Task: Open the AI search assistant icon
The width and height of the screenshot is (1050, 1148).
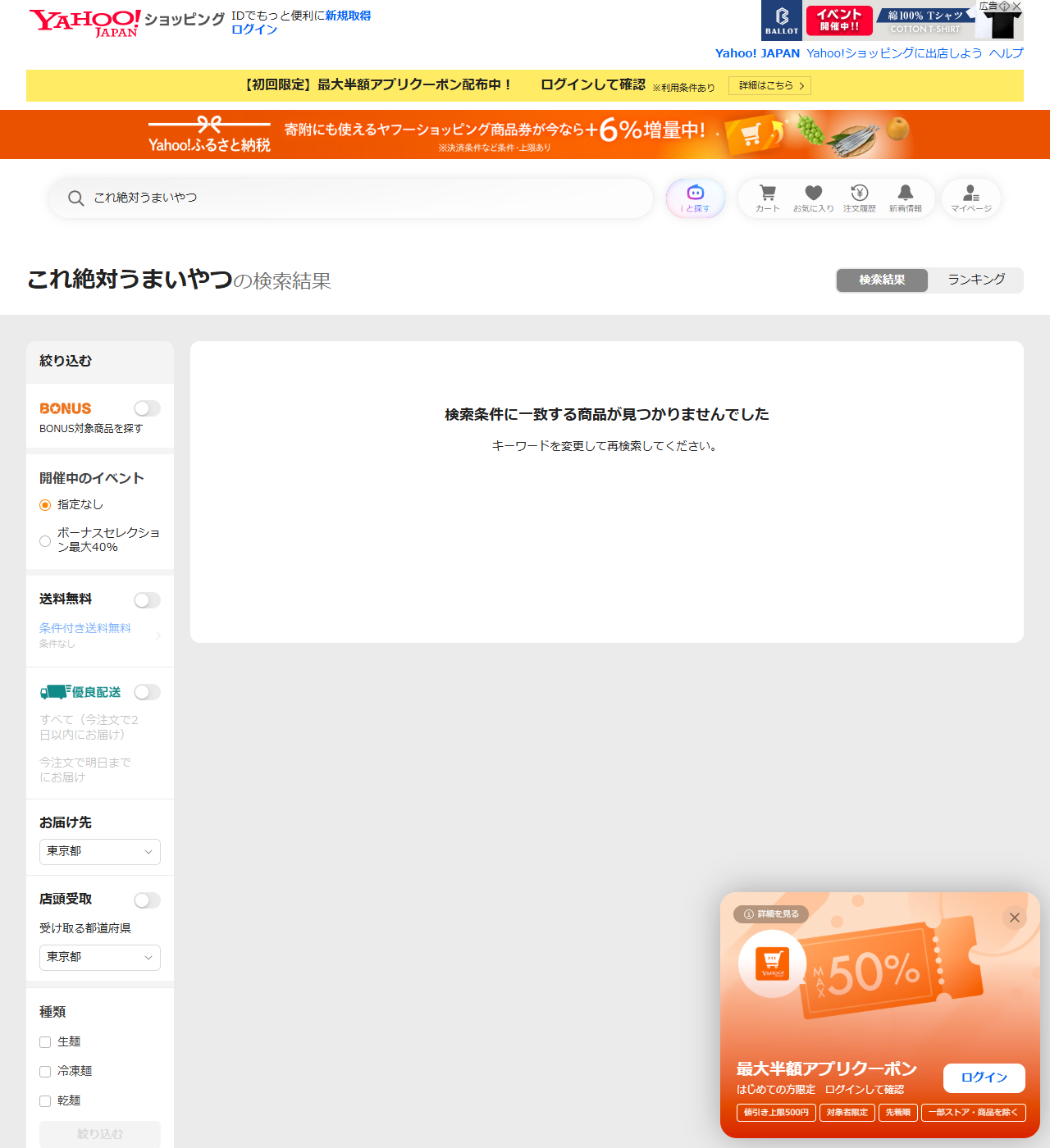Action: click(x=696, y=198)
